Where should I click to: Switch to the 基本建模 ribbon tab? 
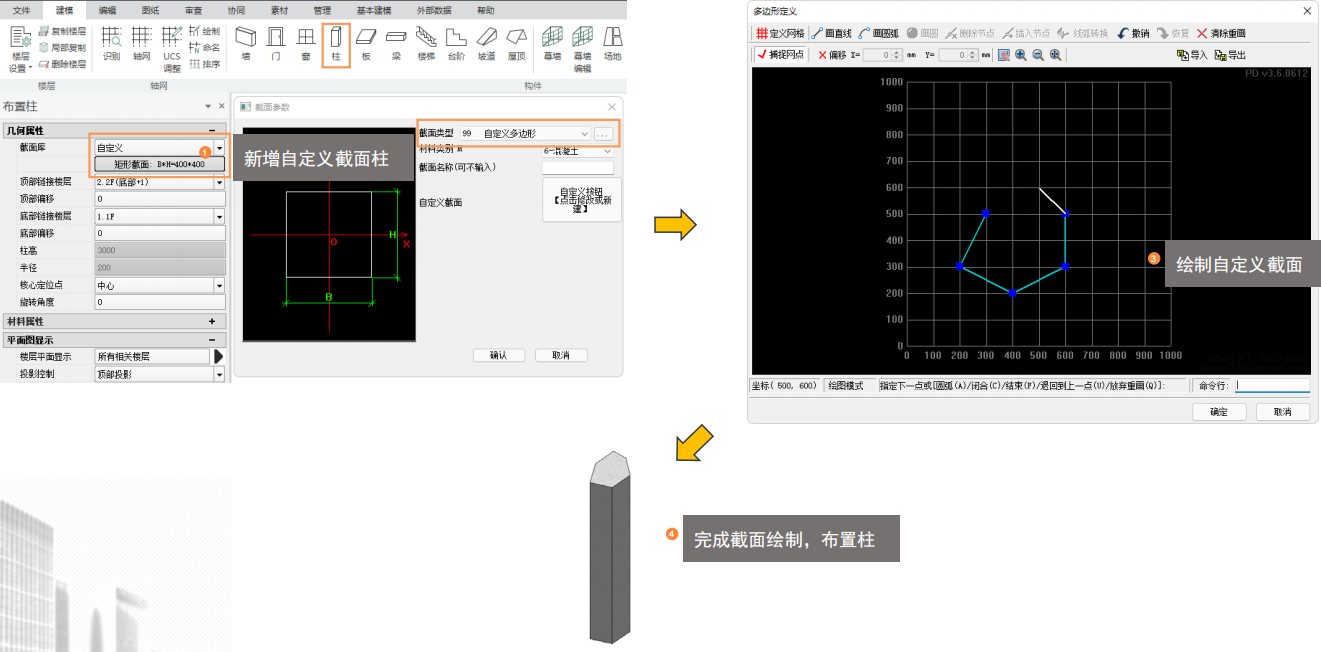coord(376,9)
